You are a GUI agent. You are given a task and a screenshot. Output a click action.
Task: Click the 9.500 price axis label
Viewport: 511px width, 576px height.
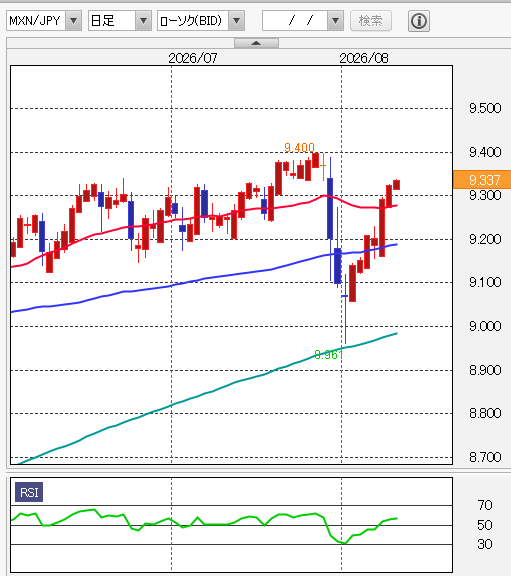[485, 108]
